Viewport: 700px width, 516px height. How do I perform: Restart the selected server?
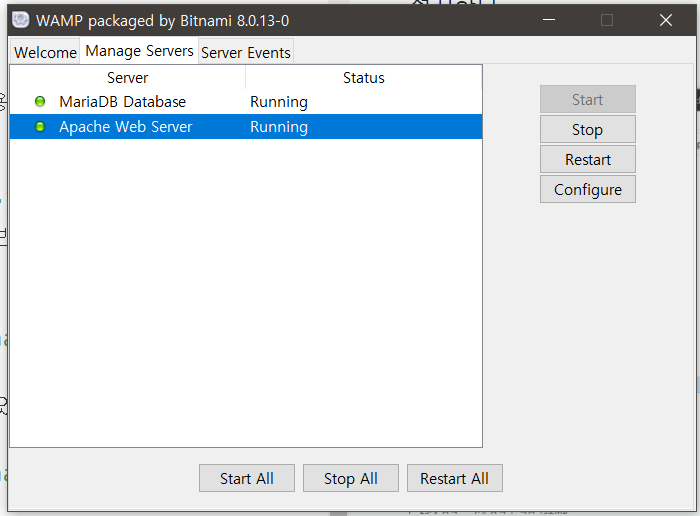587,160
